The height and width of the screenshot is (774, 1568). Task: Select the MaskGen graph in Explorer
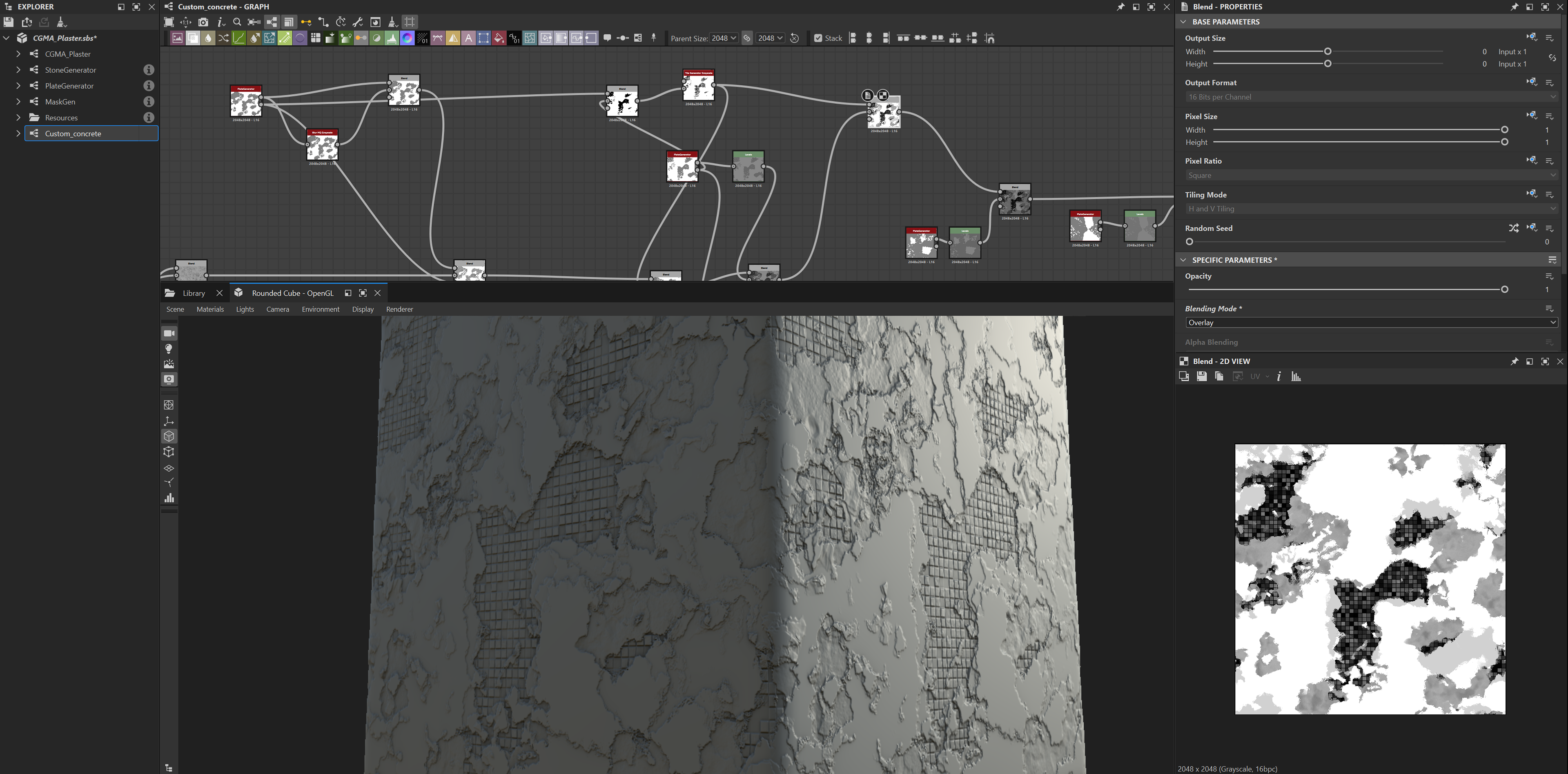coord(60,102)
